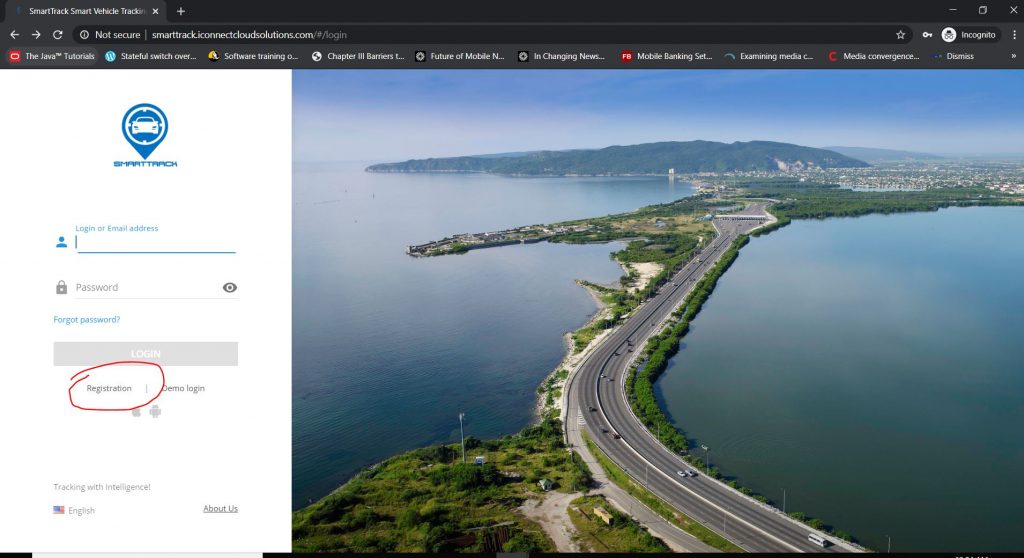Click the Registration link
The width and height of the screenshot is (1024, 558).
click(x=109, y=388)
